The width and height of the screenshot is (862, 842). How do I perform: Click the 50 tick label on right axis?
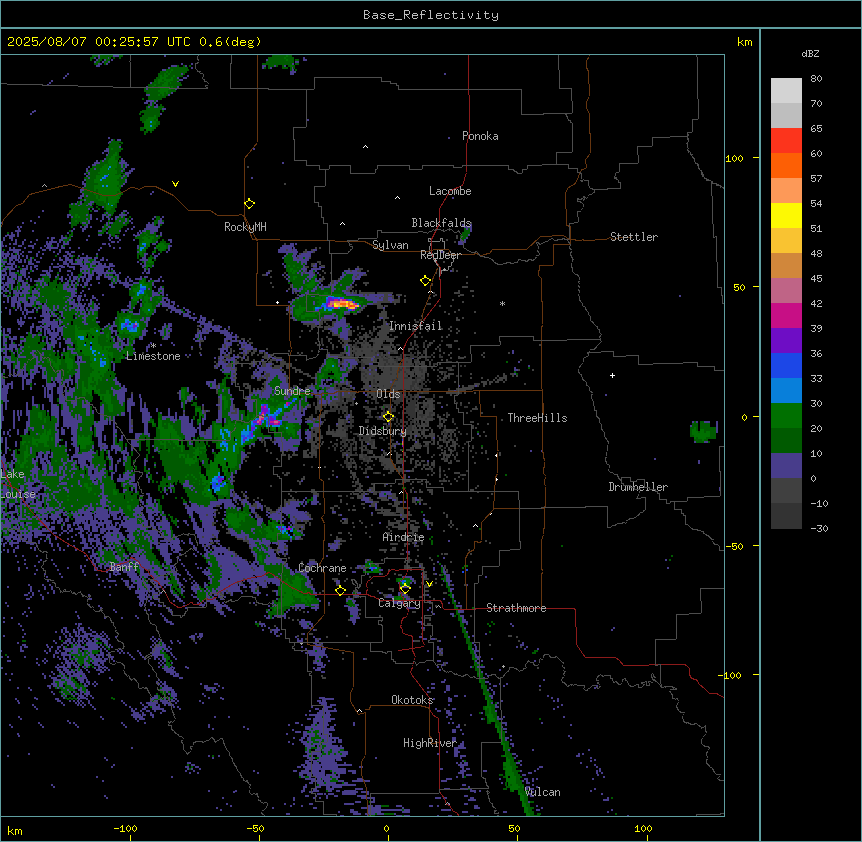739,287
